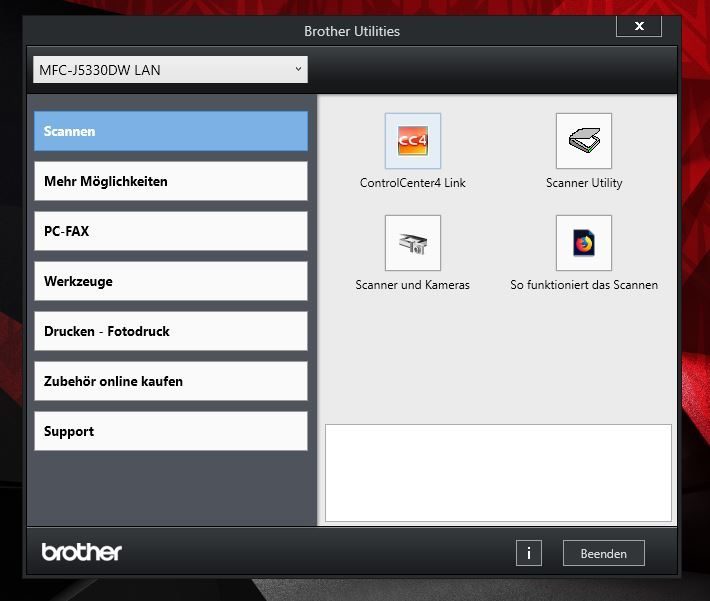Launch the Scanner Utility icon

(584, 141)
